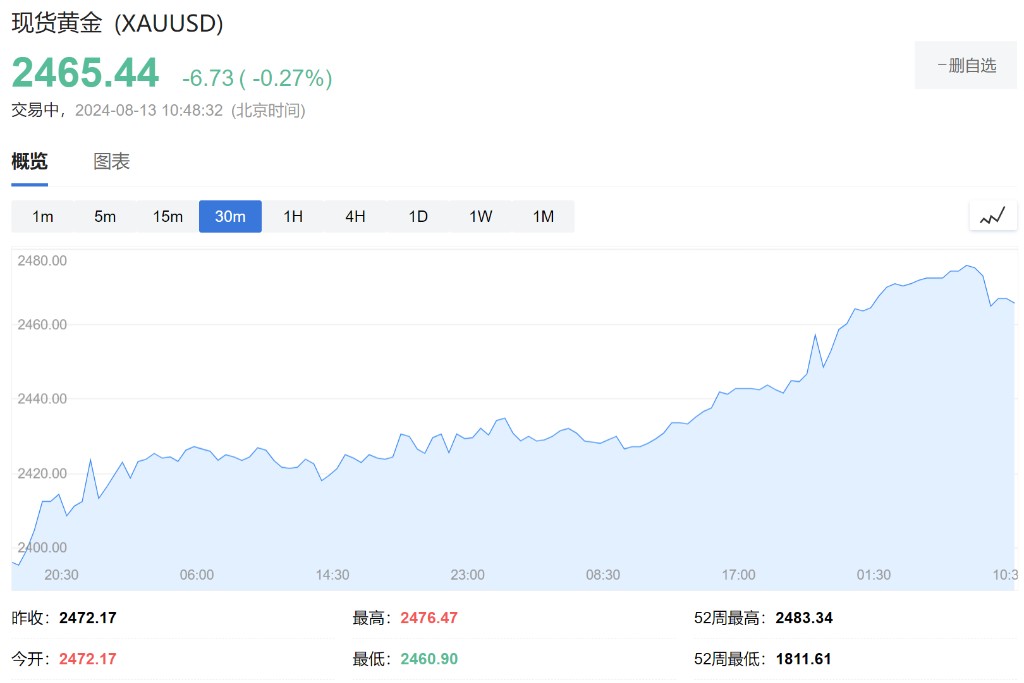Set chart period to 1W
Screen dimensions: 1024x683
pyautogui.click(x=481, y=216)
